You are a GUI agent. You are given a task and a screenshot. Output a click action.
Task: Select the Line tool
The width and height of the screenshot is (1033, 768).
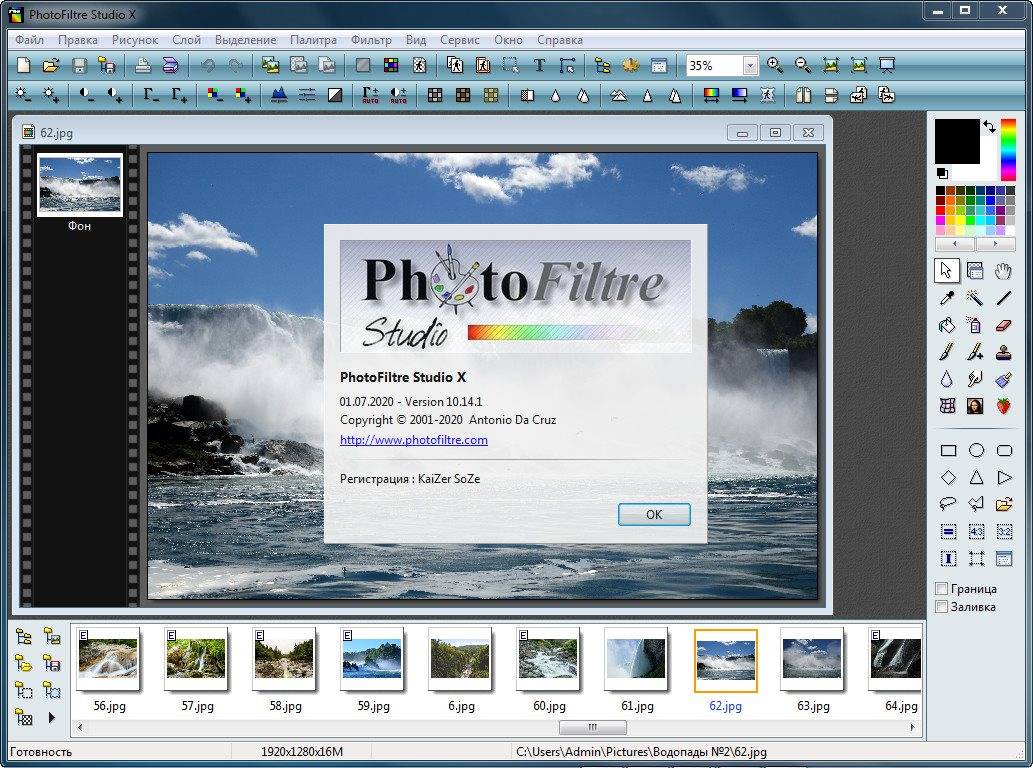[x=1003, y=298]
